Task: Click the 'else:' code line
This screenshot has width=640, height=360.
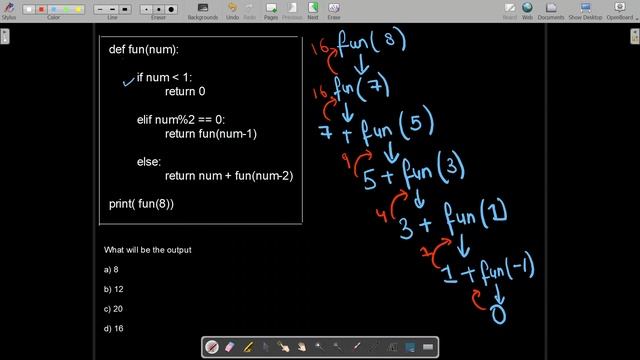Action: pyautogui.click(x=149, y=162)
